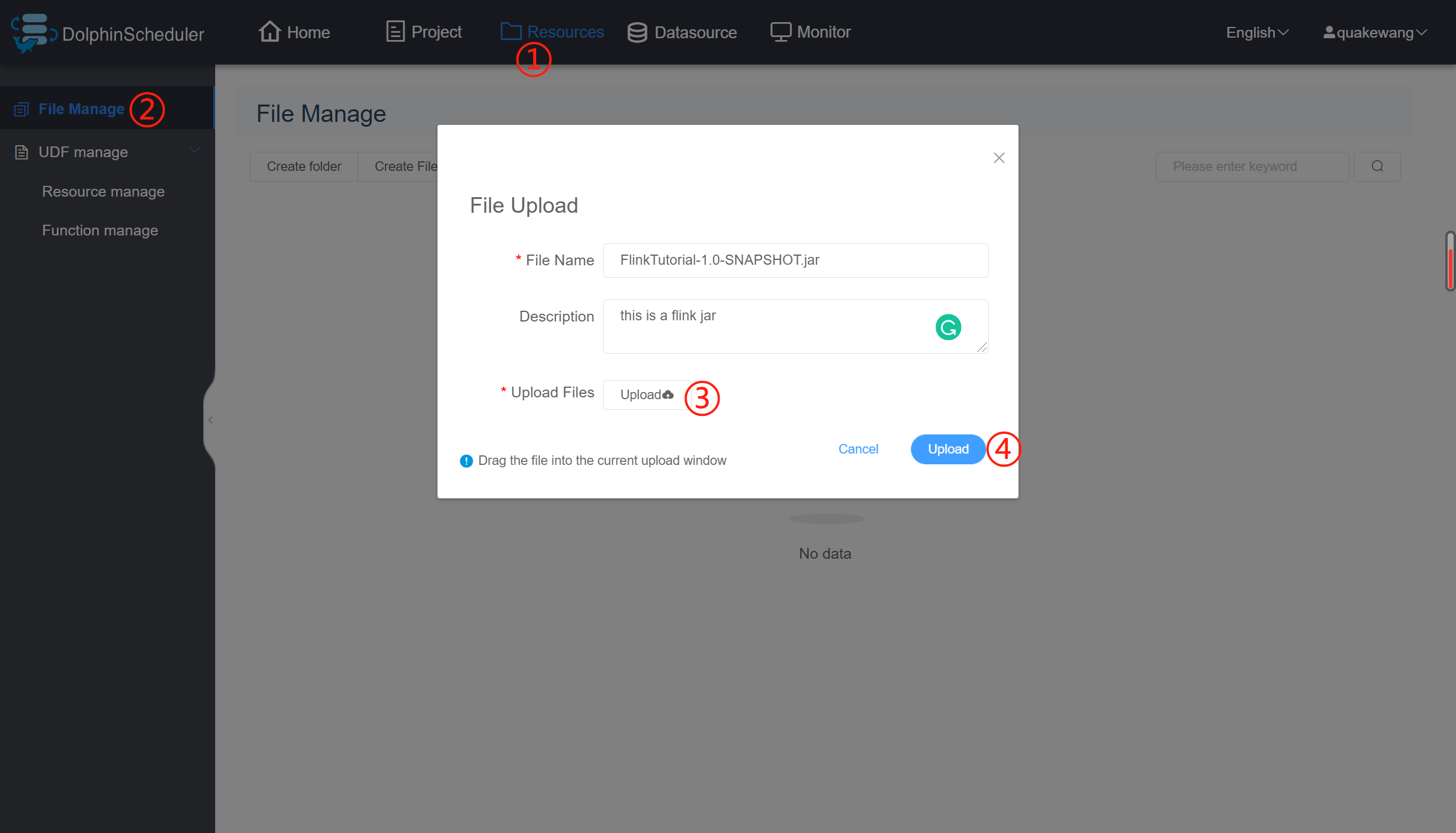Collapse the UDF manage chevron

point(195,151)
